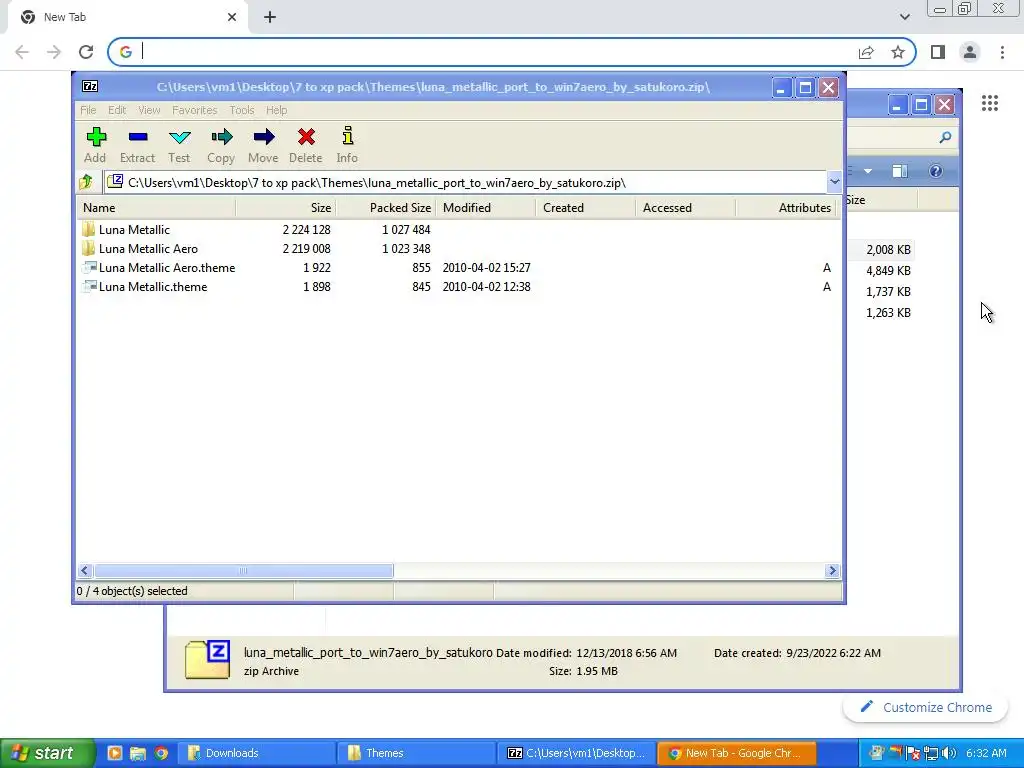Switch to 7-Zip taskbar button
The image size is (1024, 768).
tap(577, 753)
